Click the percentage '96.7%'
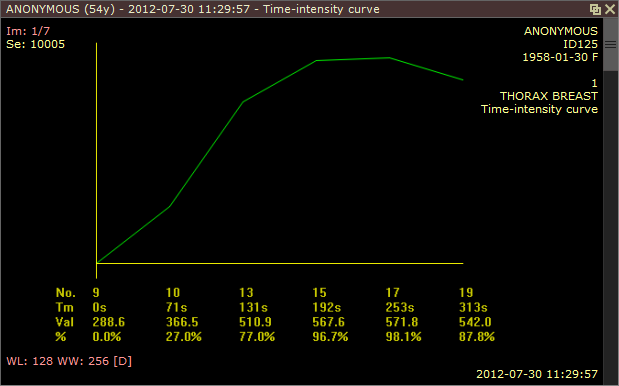 (330, 336)
